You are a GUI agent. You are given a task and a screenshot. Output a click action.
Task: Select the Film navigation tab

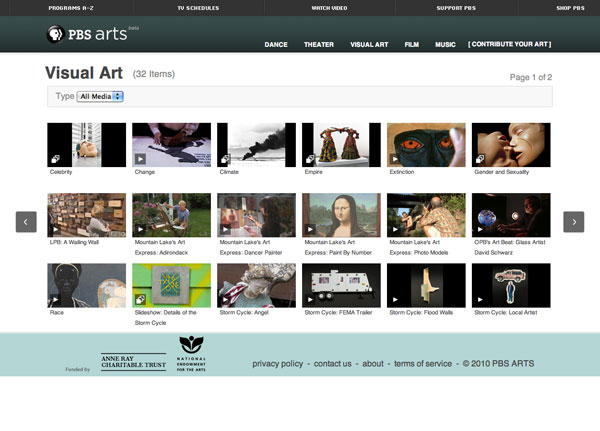tap(412, 45)
